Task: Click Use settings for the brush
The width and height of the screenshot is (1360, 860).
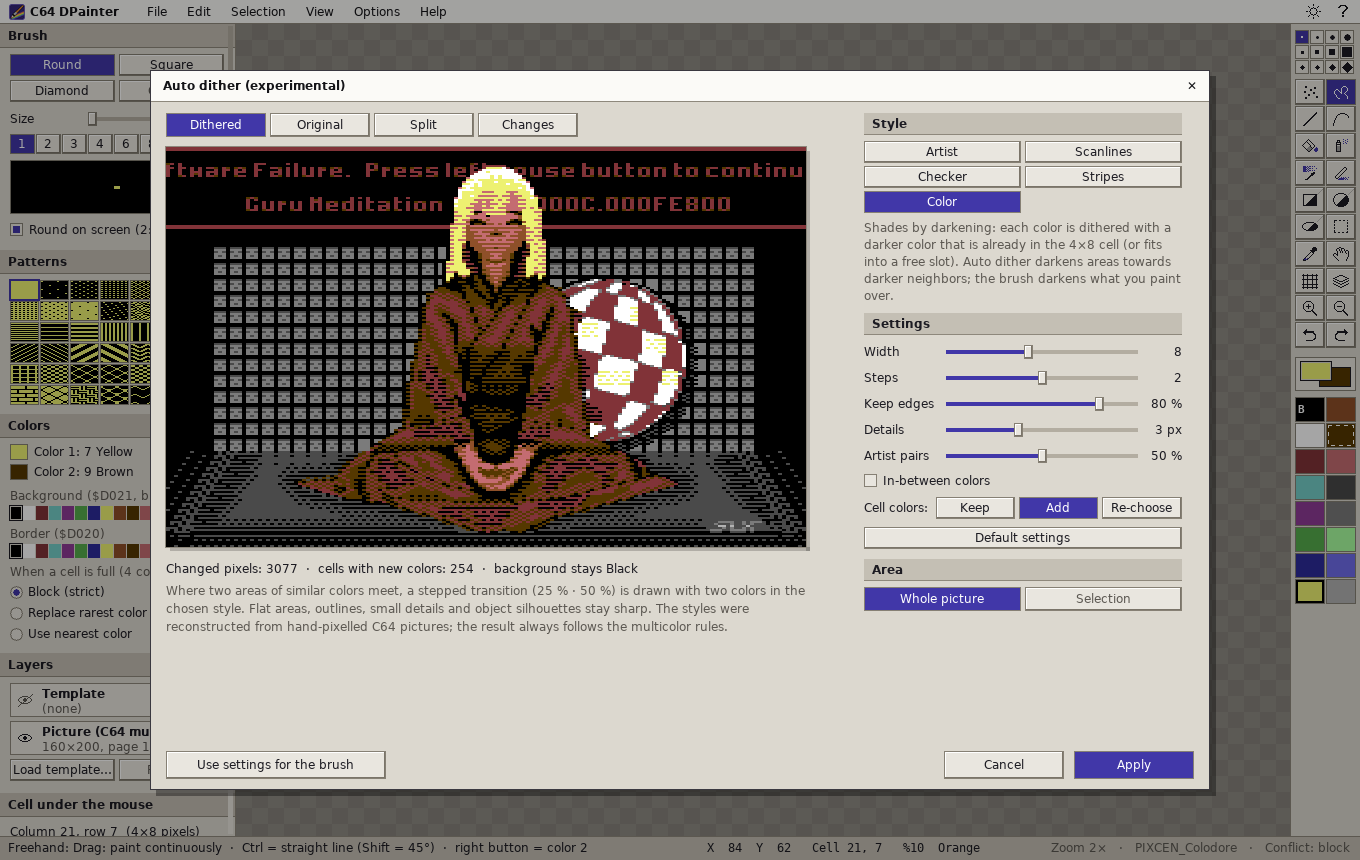Action: point(275,765)
